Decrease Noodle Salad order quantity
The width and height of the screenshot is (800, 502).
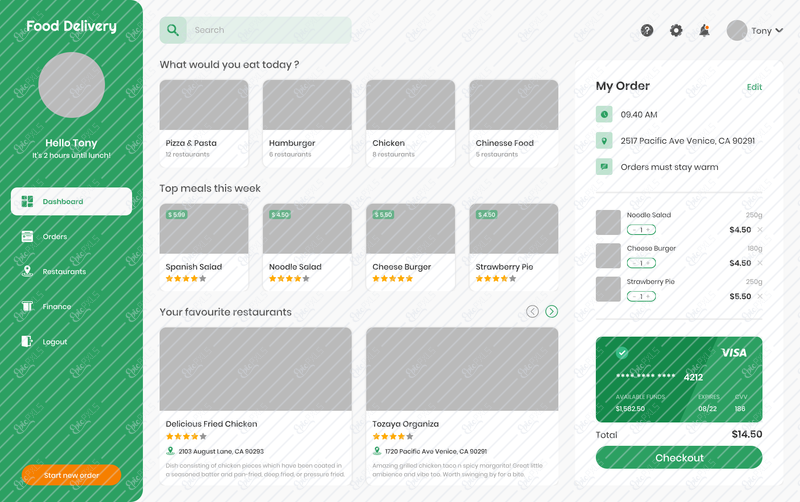click(634, 230)
